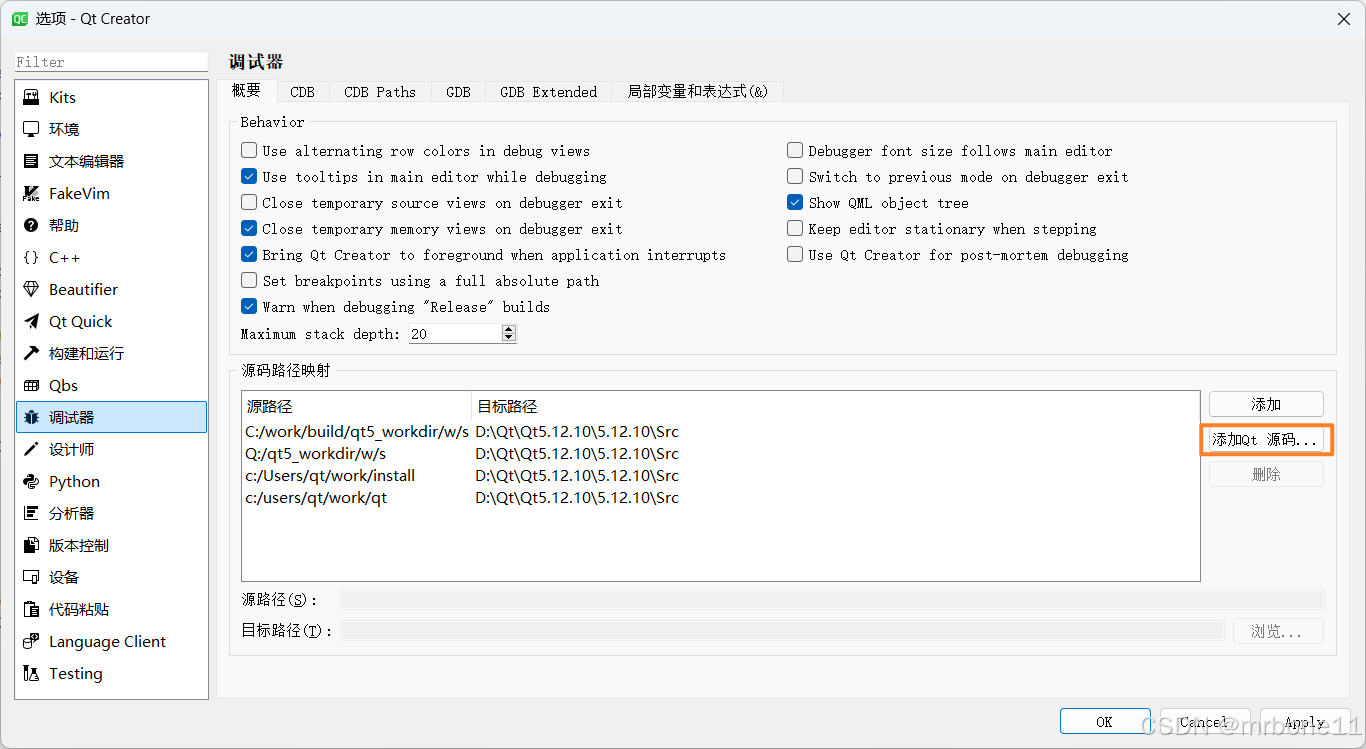Click the Apply button
The image size is (1366, 749).
coord(1304,721)
